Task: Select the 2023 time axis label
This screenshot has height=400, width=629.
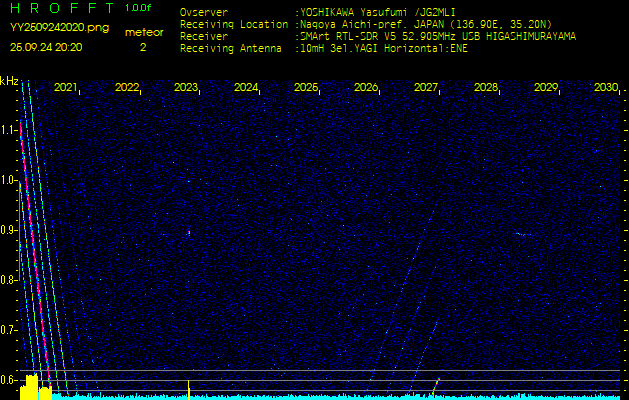Action: click(185, 88)
